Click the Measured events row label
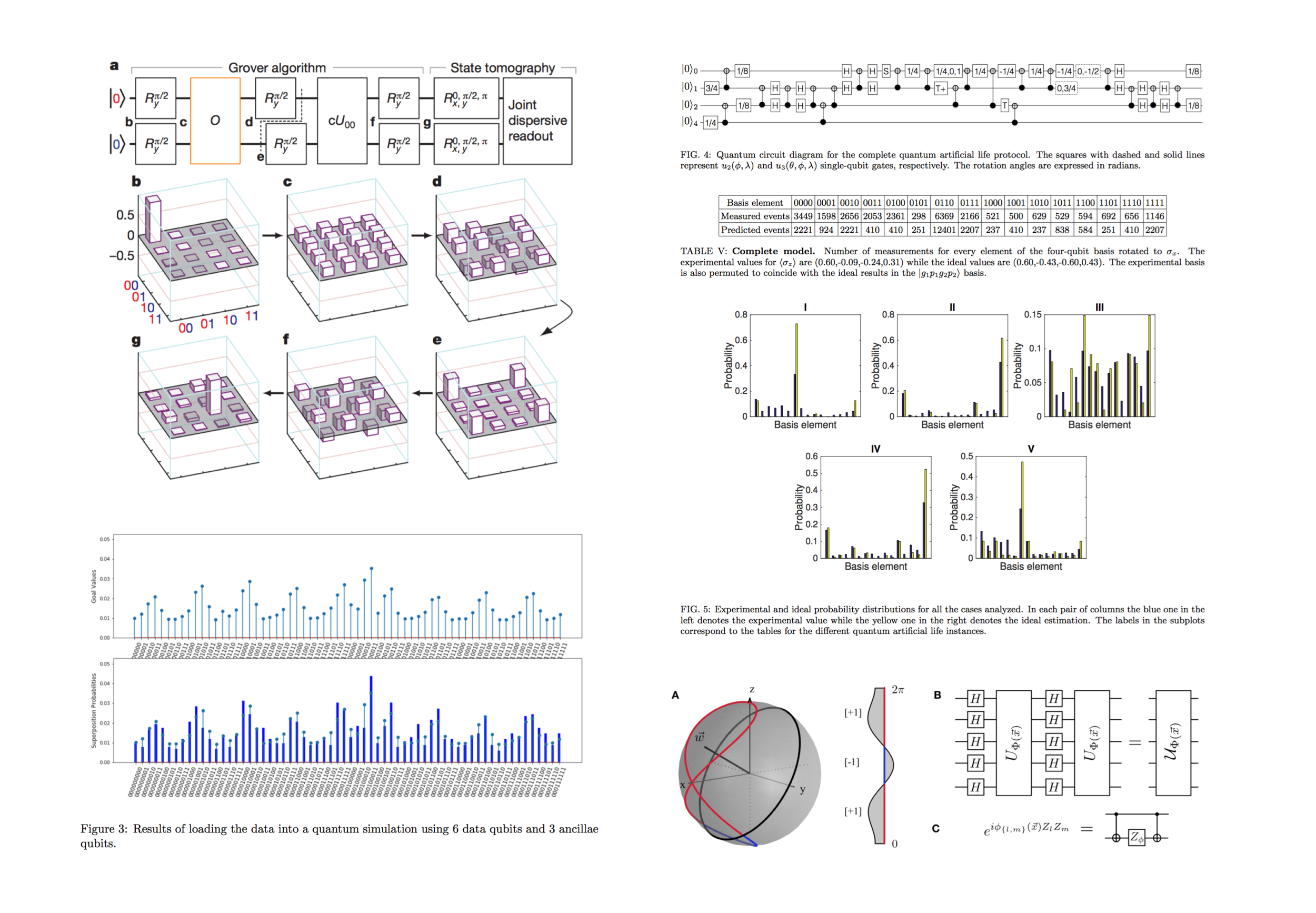Screen dimensions: 1316x913 pyautogui.click(x=756, y=216)
